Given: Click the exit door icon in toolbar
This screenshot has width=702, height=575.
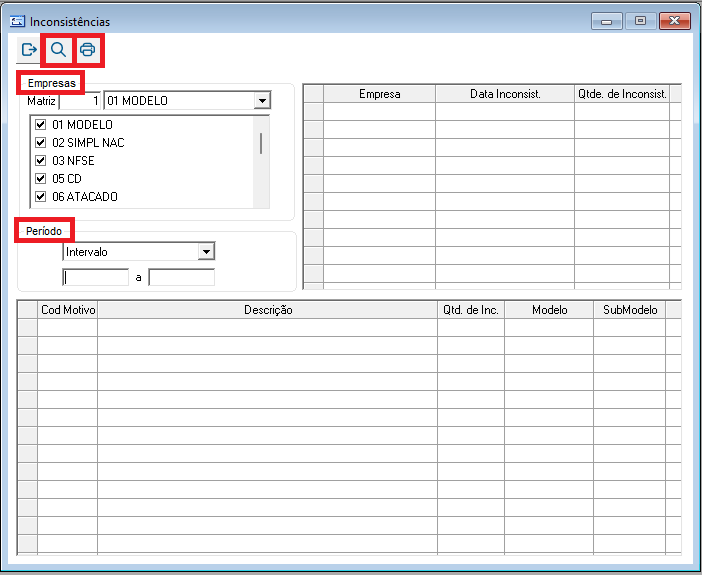Looking at the screenshot, I should (x=29, y=49).
